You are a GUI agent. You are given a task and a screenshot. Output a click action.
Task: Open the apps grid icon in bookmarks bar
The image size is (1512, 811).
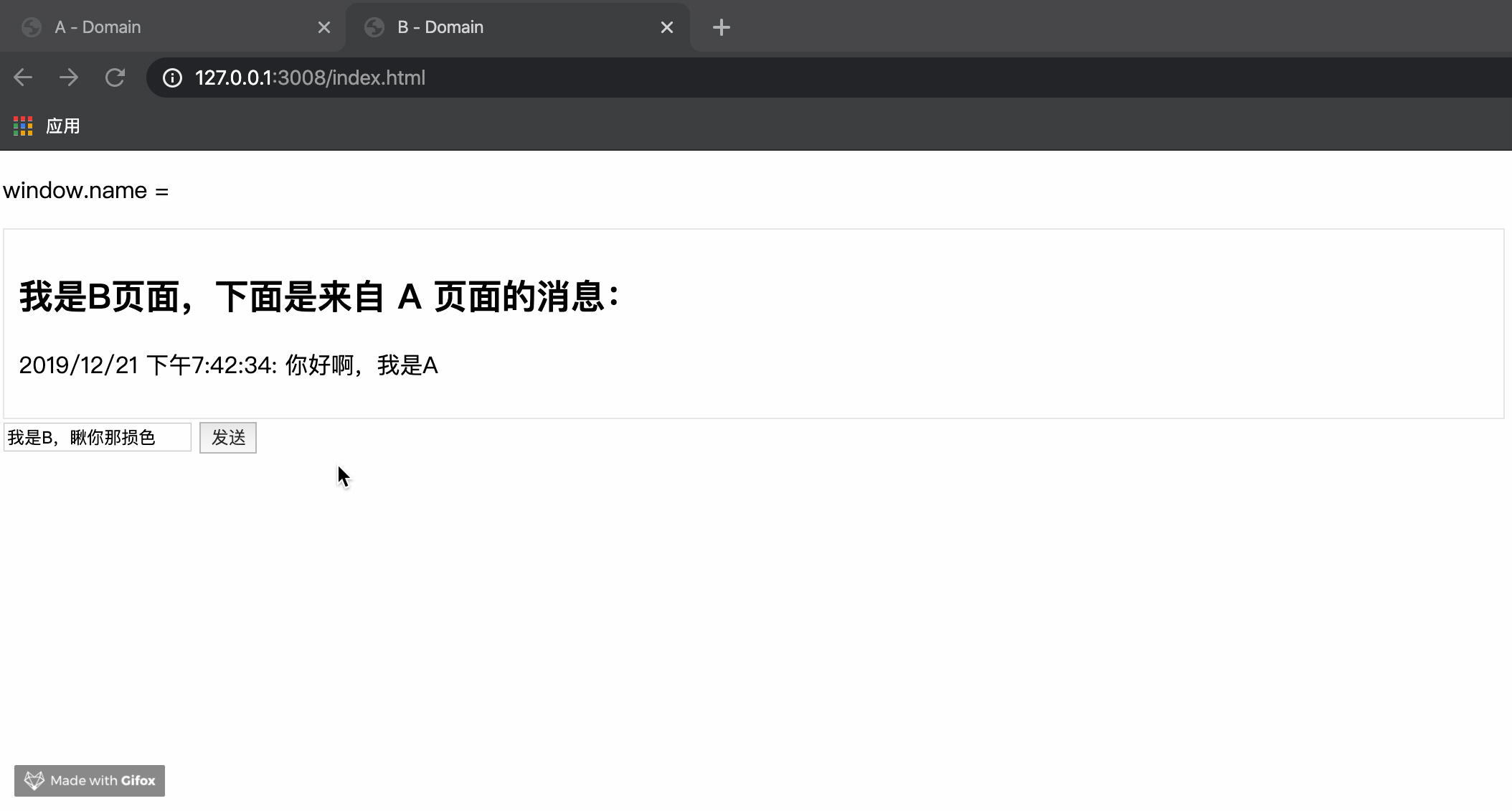coord(23,126)
